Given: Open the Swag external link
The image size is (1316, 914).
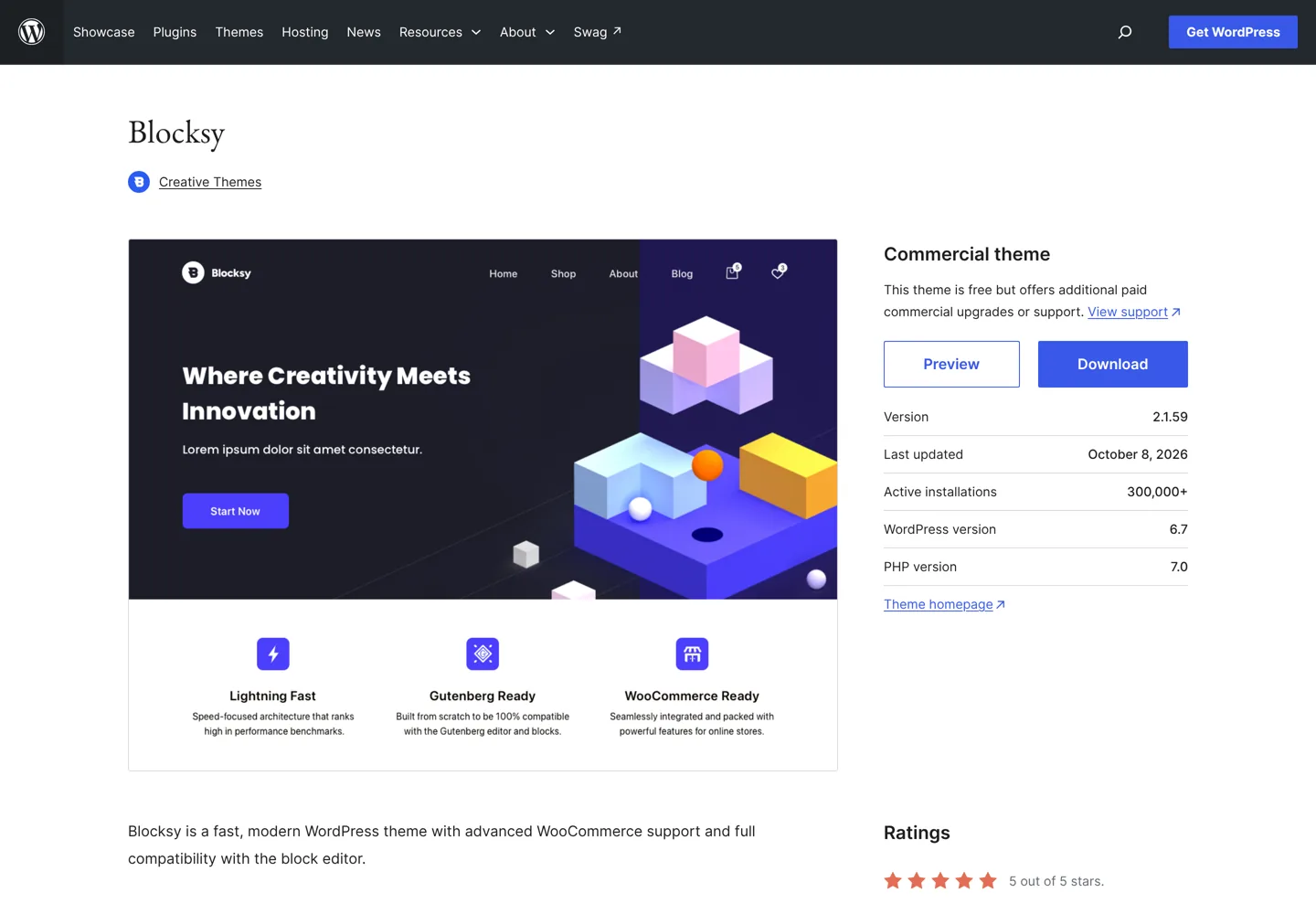Looking at the screenshot, I should click(x=598, y=32).
